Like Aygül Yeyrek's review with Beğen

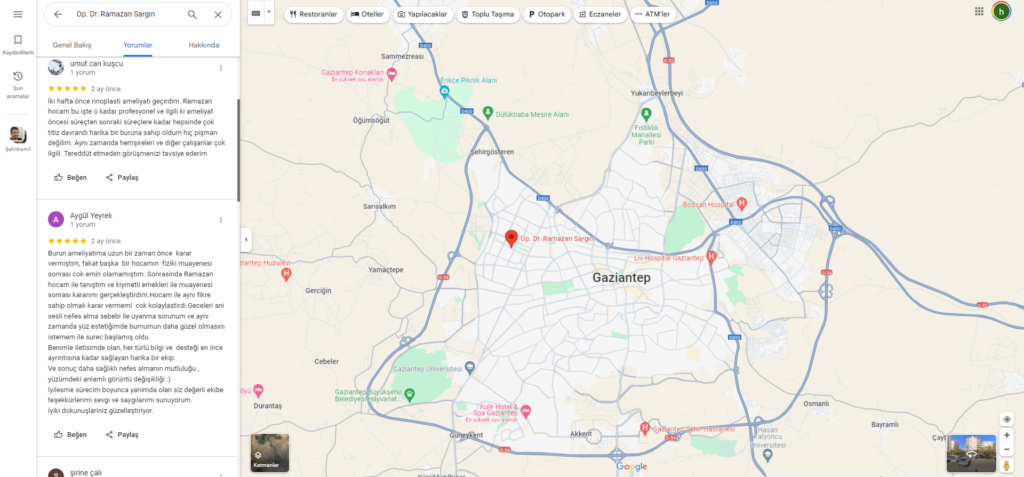[x=71, y=435]
